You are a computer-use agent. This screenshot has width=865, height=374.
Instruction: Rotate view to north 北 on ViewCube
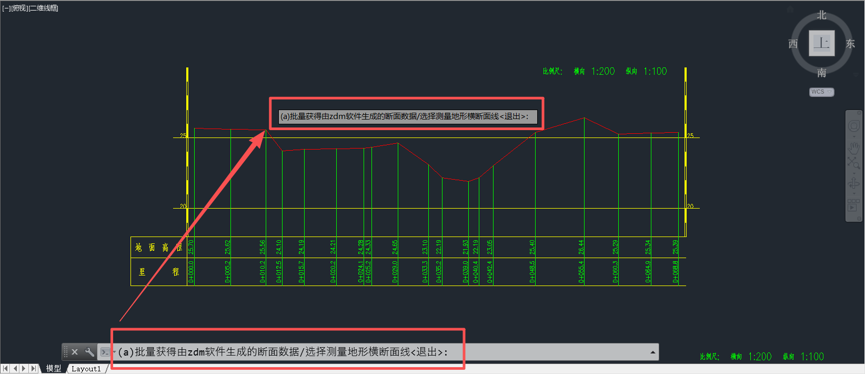821,15
